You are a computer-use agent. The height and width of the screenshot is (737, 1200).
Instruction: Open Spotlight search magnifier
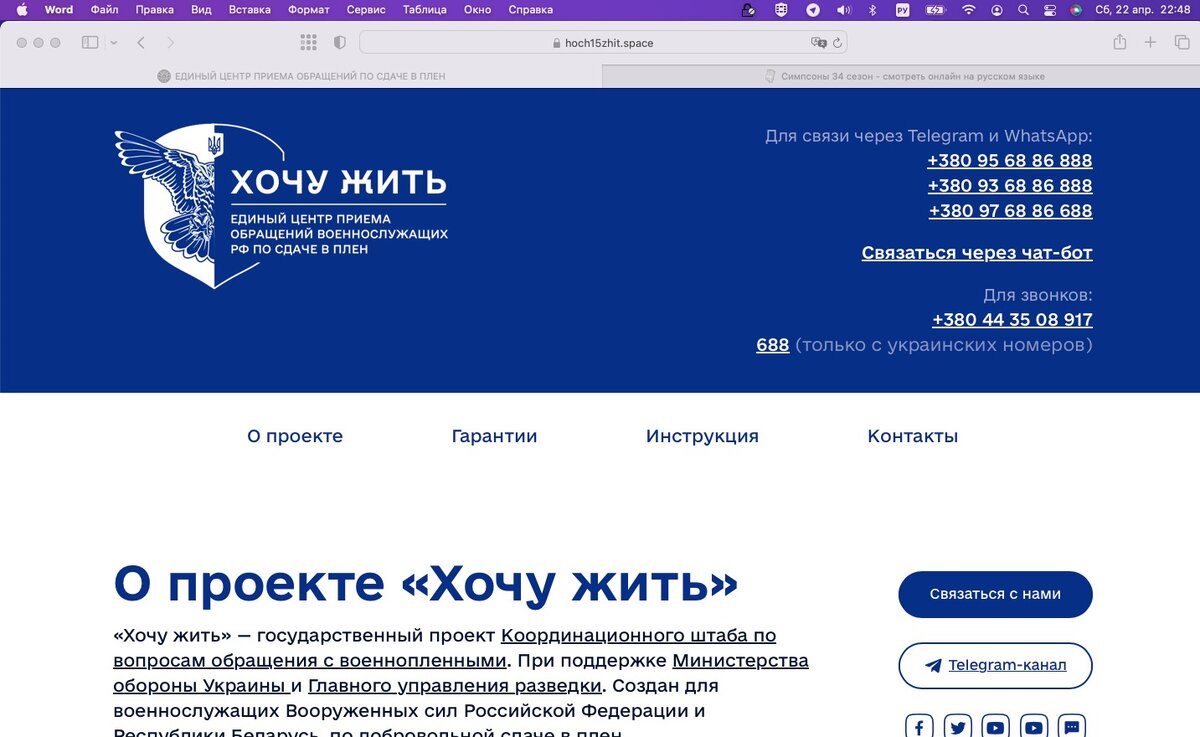click(x=1023, y=10)
